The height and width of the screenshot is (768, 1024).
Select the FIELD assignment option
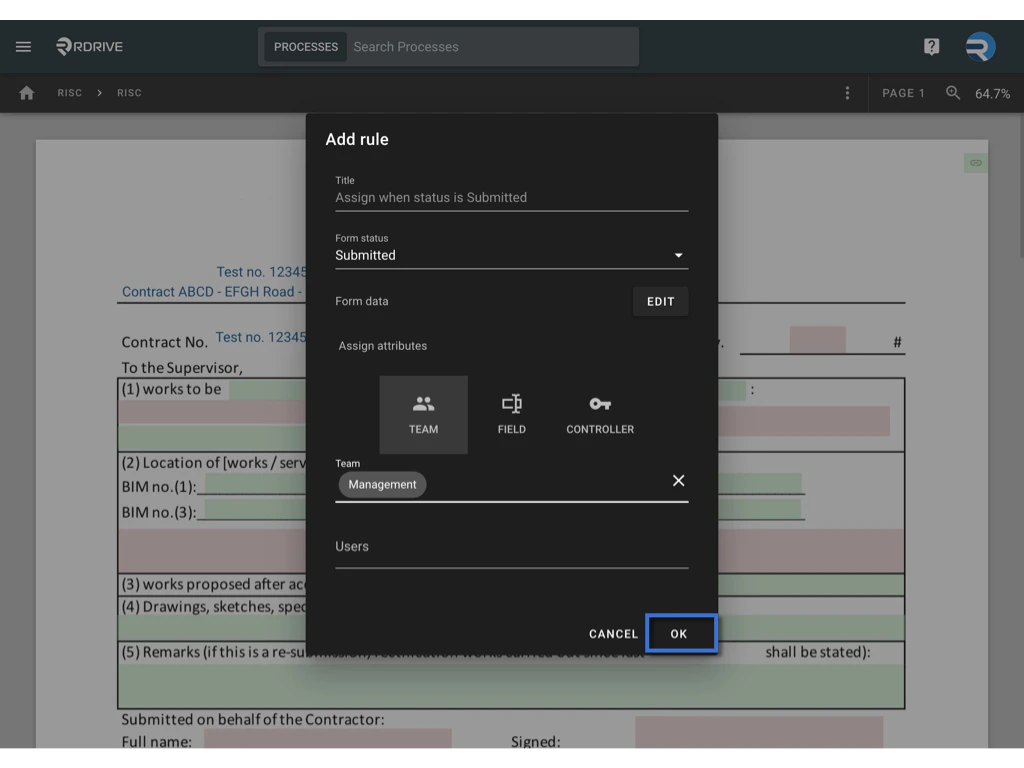click(x=511, y=413)
